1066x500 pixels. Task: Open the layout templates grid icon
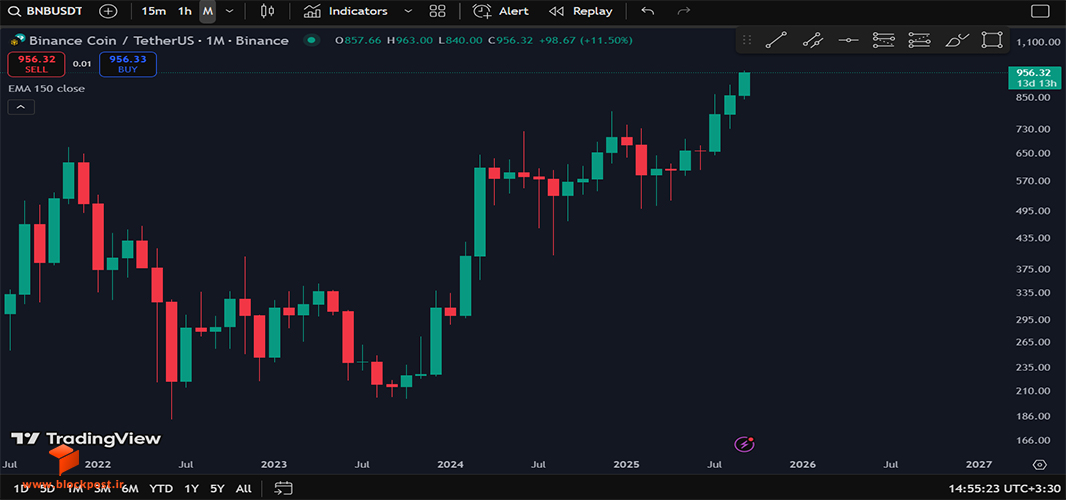click(438, 11)
